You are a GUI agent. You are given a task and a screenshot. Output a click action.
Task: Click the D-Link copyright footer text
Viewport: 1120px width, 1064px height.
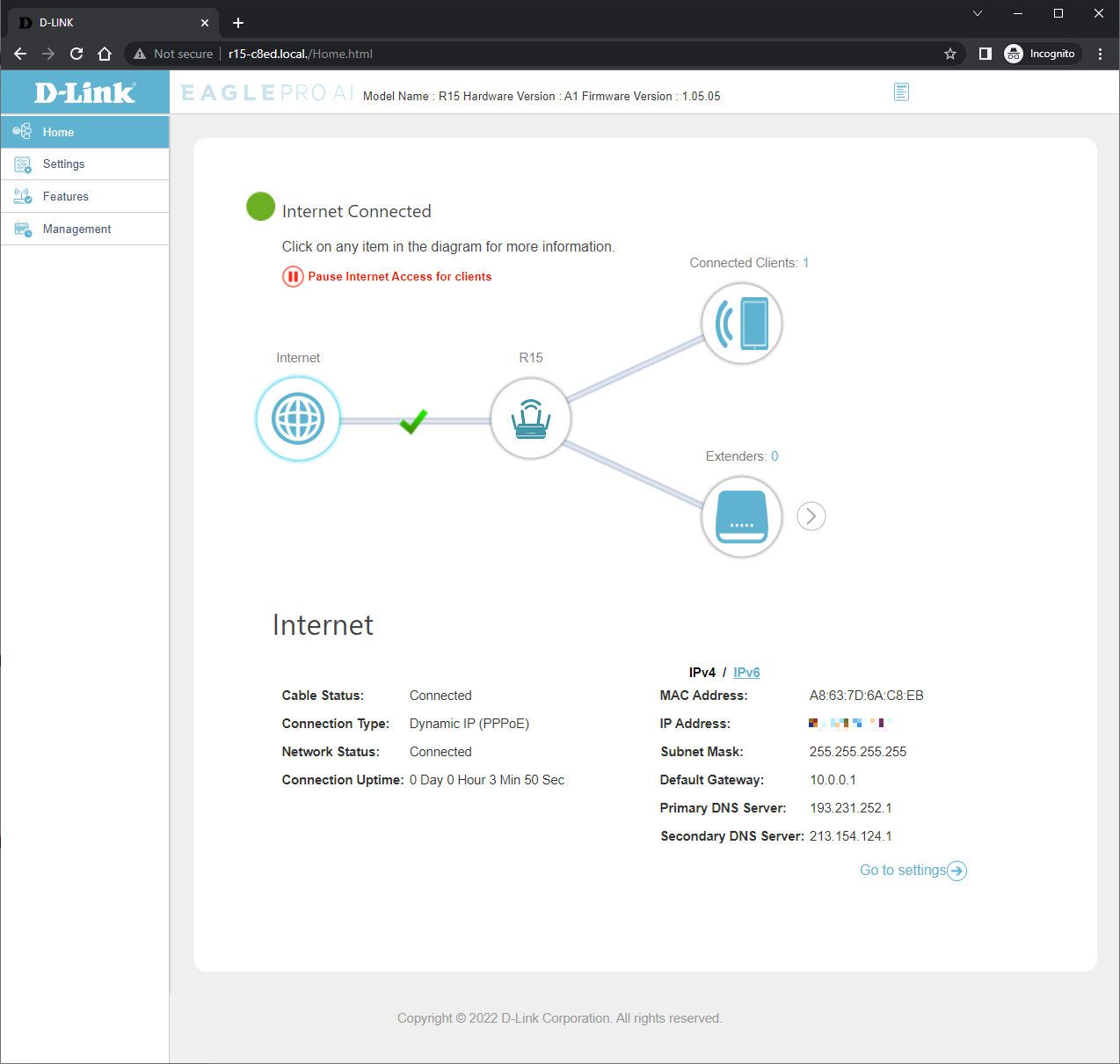[559, 1018]
